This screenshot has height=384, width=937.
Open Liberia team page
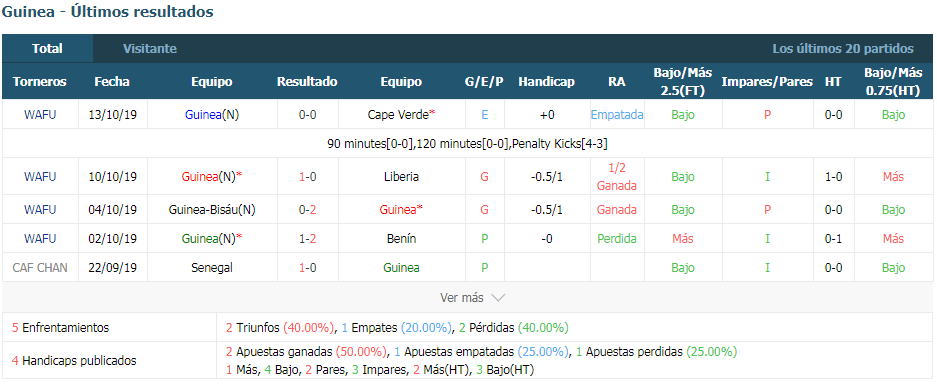[402, 177]
